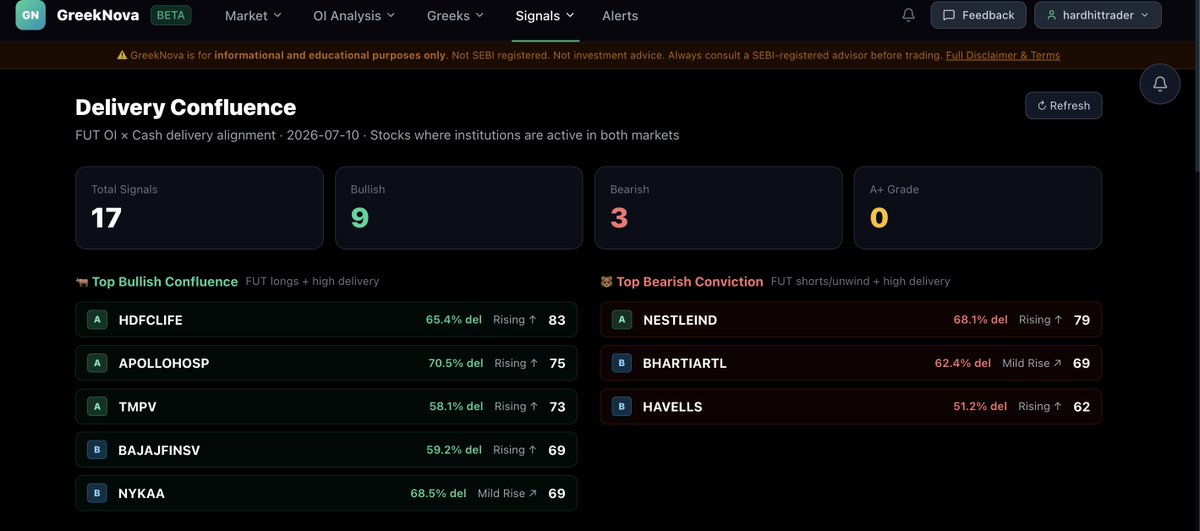Open the TMPV stock row
This screenshot has height=531, width=1200.
coord(326,406)
